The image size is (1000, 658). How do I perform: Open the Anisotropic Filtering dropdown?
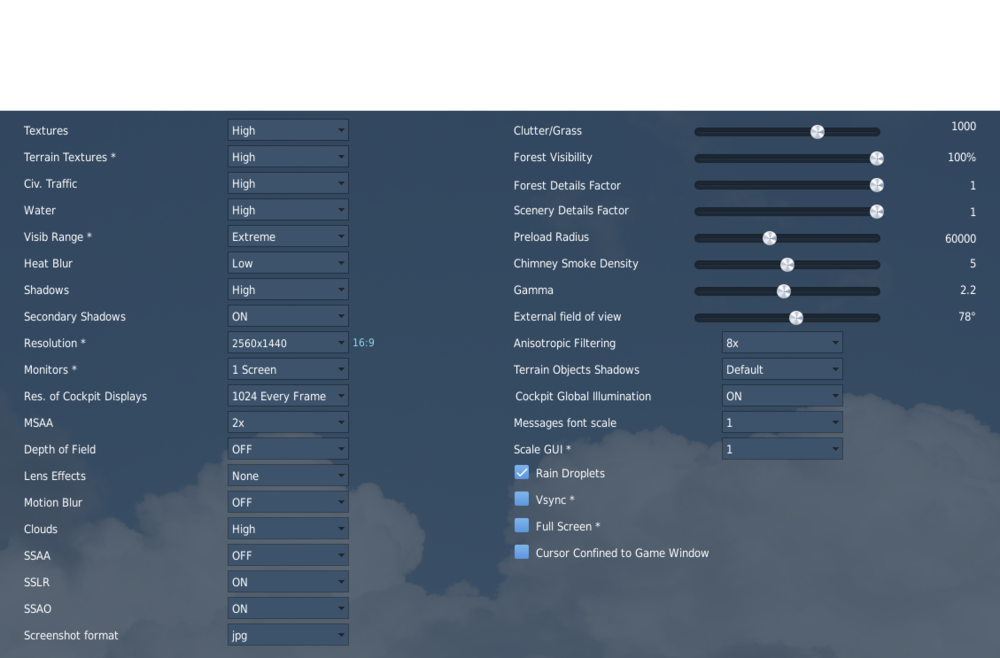coord(783,342)
